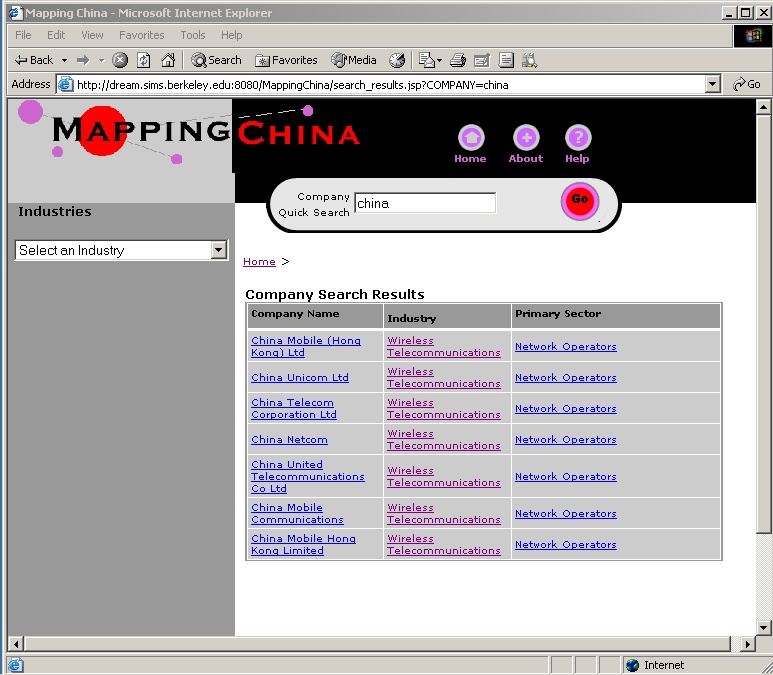The height and width of the screenshot is (675, 773).
Task: Click the red Go search button
Action: pos(580,201)
